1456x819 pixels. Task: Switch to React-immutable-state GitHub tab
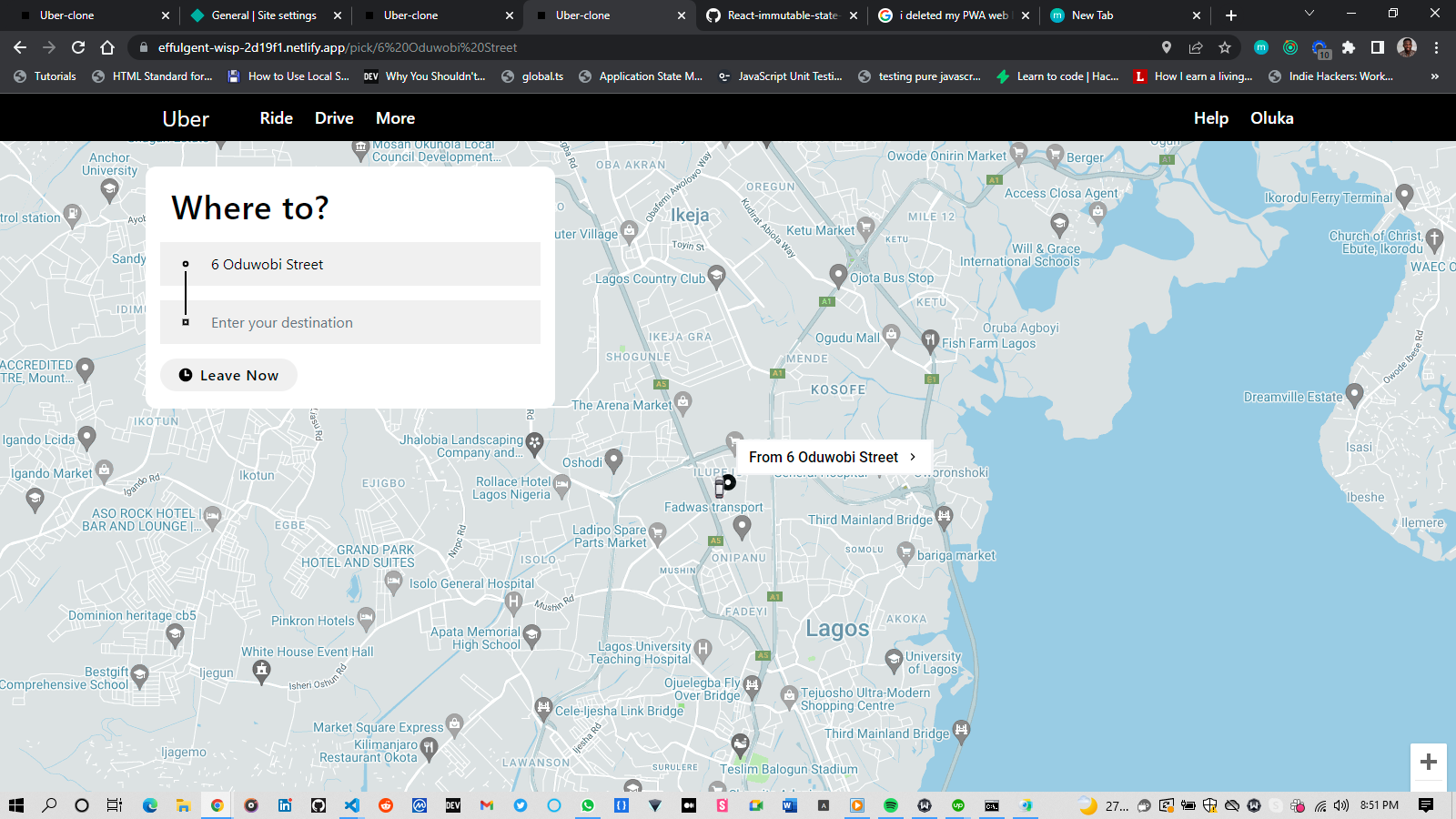pyautogui.click(x=783, y=15)
